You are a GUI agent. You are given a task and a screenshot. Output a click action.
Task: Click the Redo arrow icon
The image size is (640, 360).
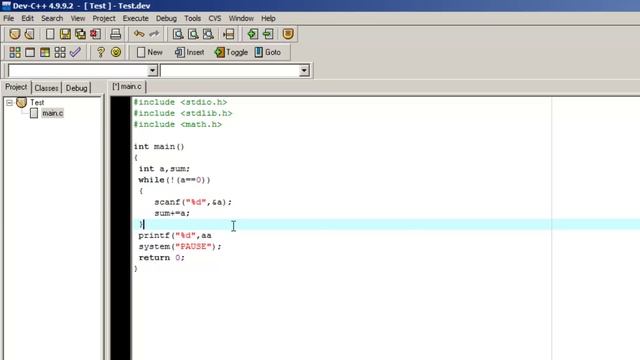click(x=154, y=34)
